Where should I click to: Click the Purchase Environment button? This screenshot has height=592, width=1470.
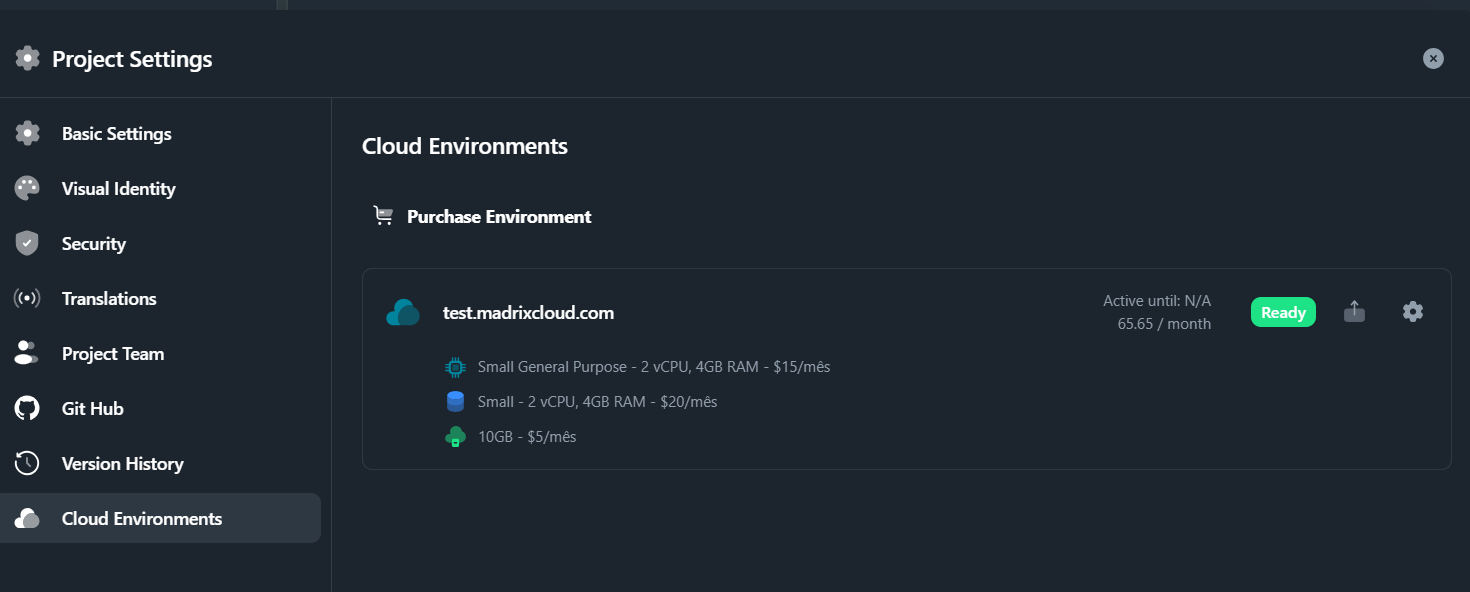coord(498,217)
